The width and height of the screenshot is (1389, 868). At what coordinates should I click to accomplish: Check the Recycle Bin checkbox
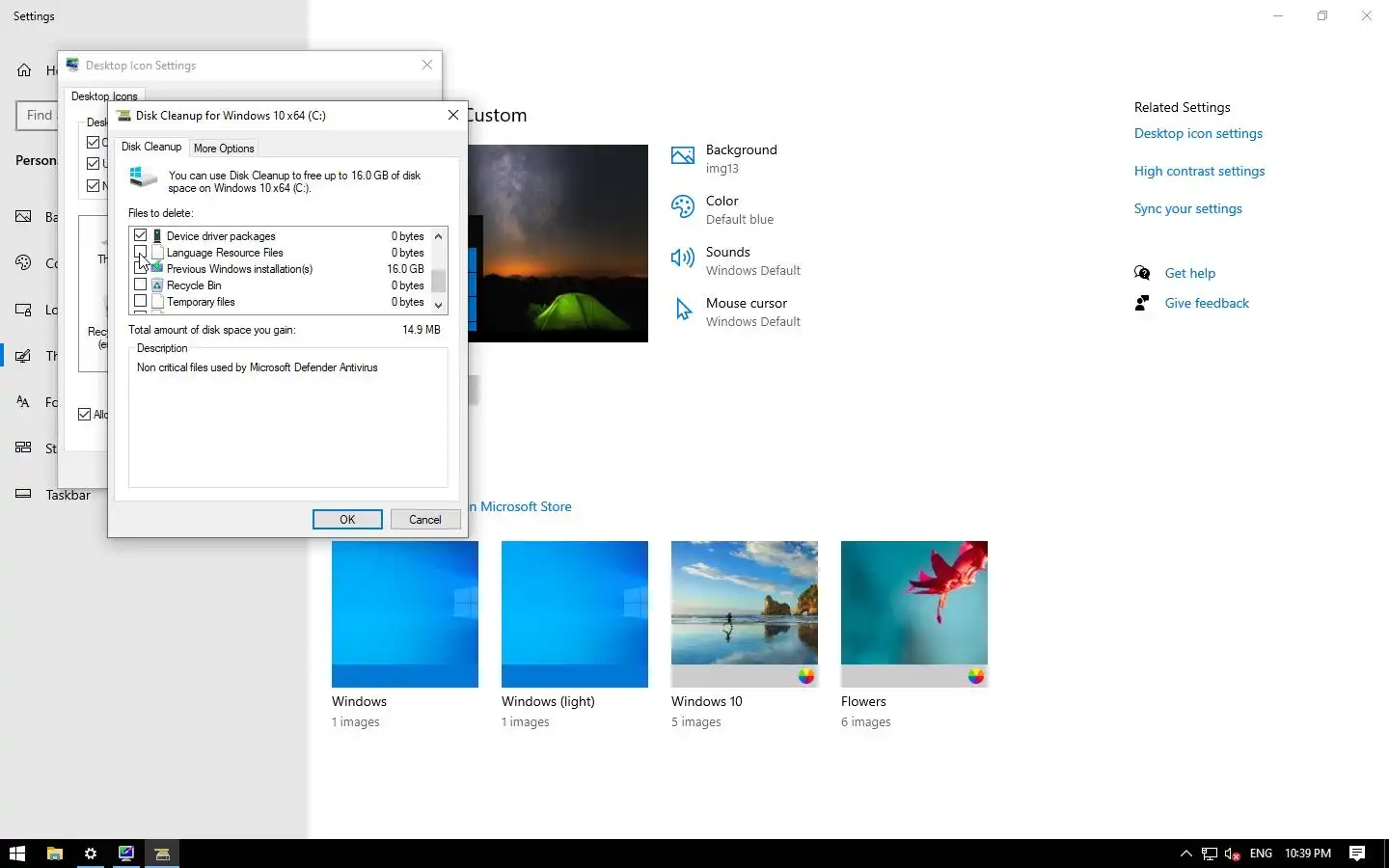[x=141, y=285]
